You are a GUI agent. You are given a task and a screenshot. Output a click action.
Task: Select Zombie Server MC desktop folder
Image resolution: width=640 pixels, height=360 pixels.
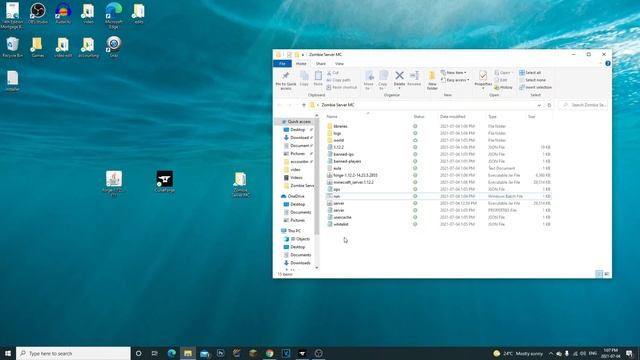240,184
